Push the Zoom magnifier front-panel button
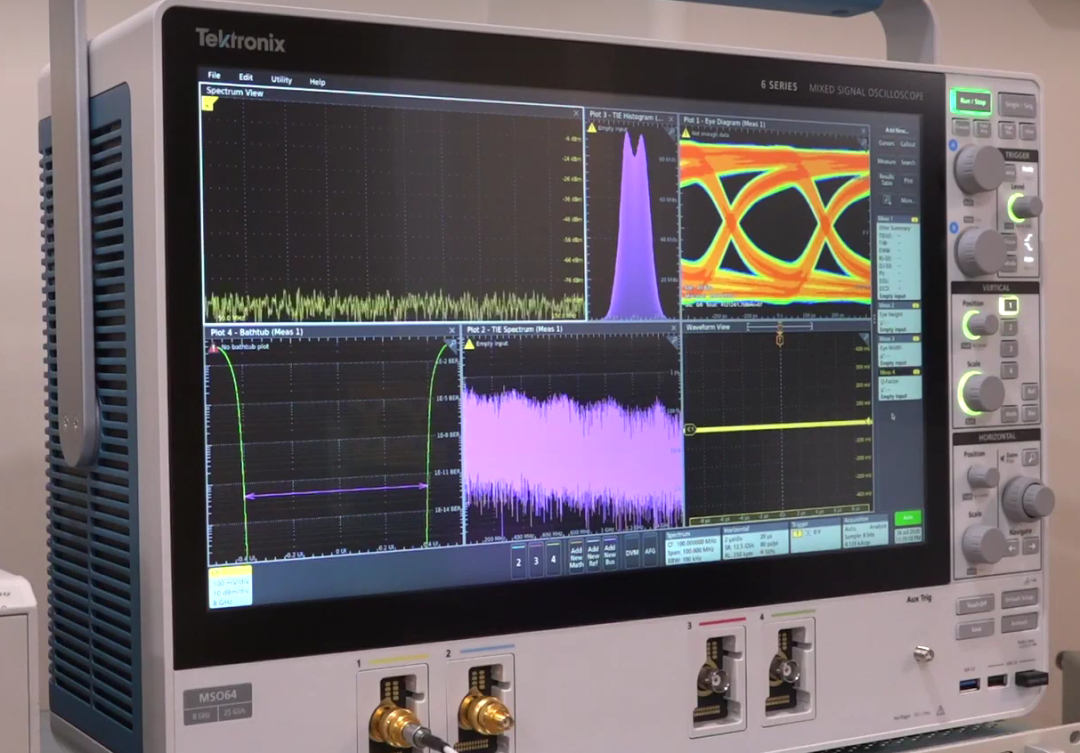 [1030, 457]
